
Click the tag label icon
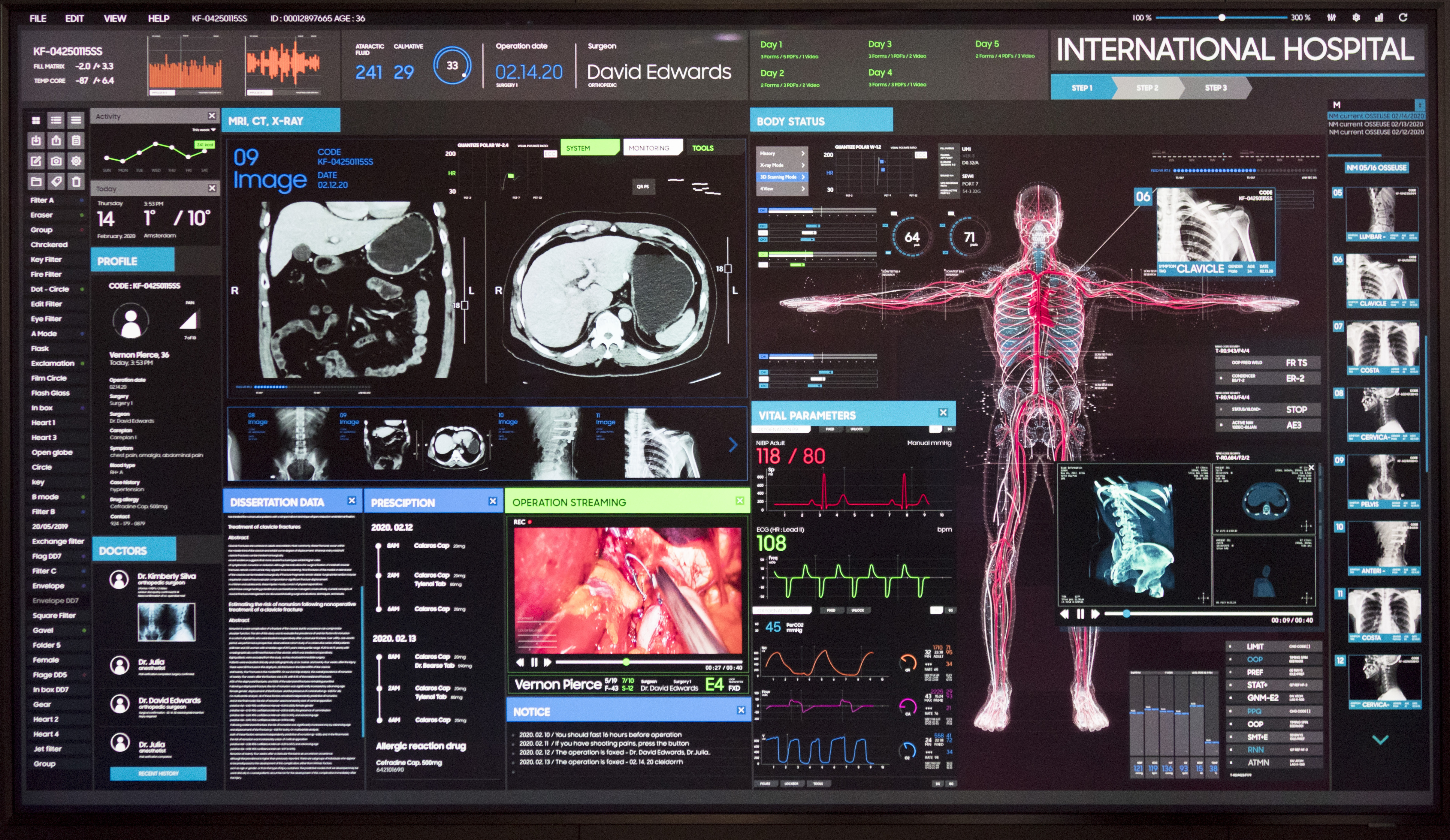[x=56, y=182]
